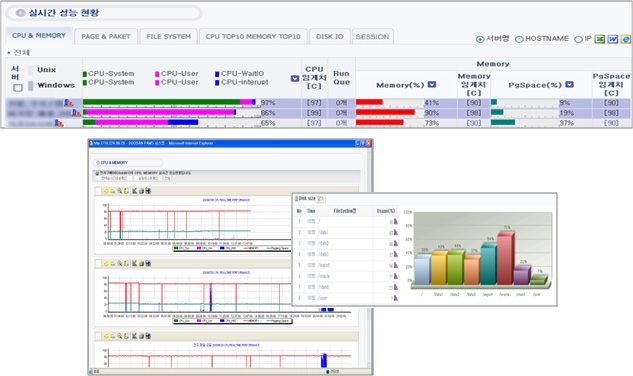Select the HOSTNAME radio option
This screenshot has width=633, height=376.
[x=519, y=39]
